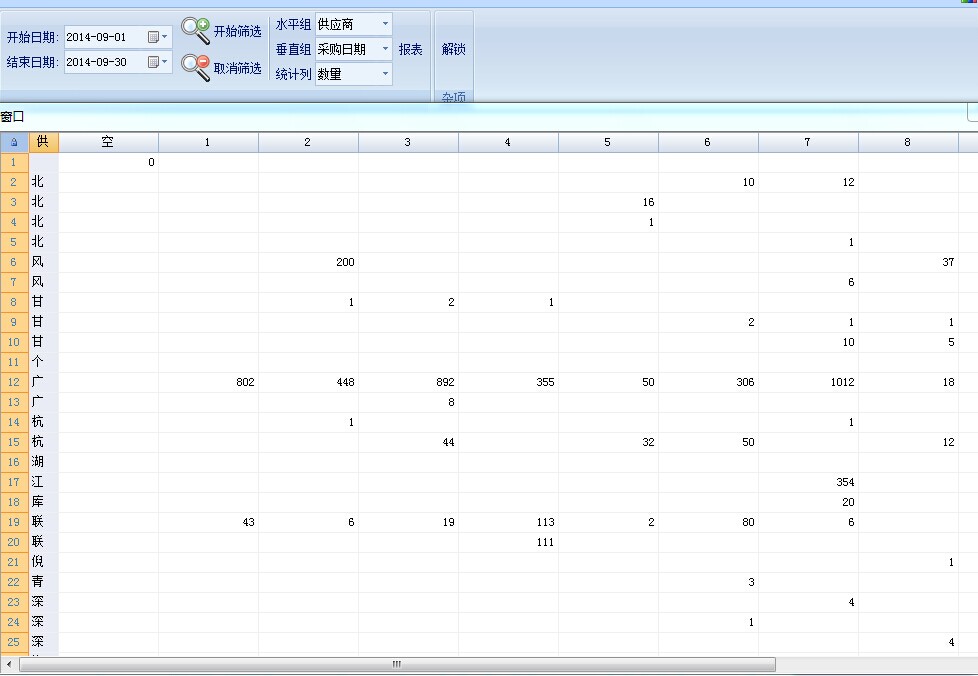Select column header 3
978x676 pixels.
[408, 142]
